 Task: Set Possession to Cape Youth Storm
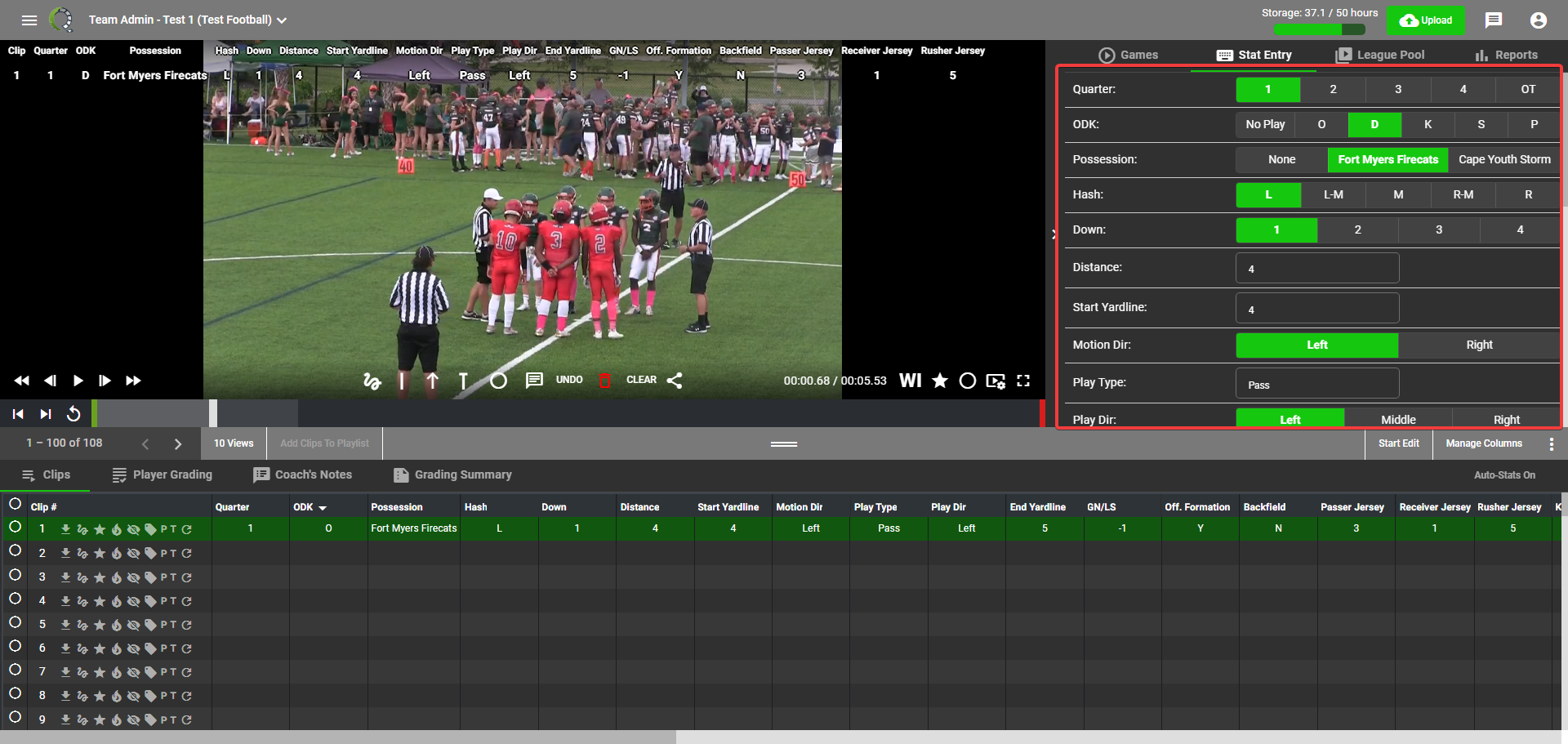1504,159
